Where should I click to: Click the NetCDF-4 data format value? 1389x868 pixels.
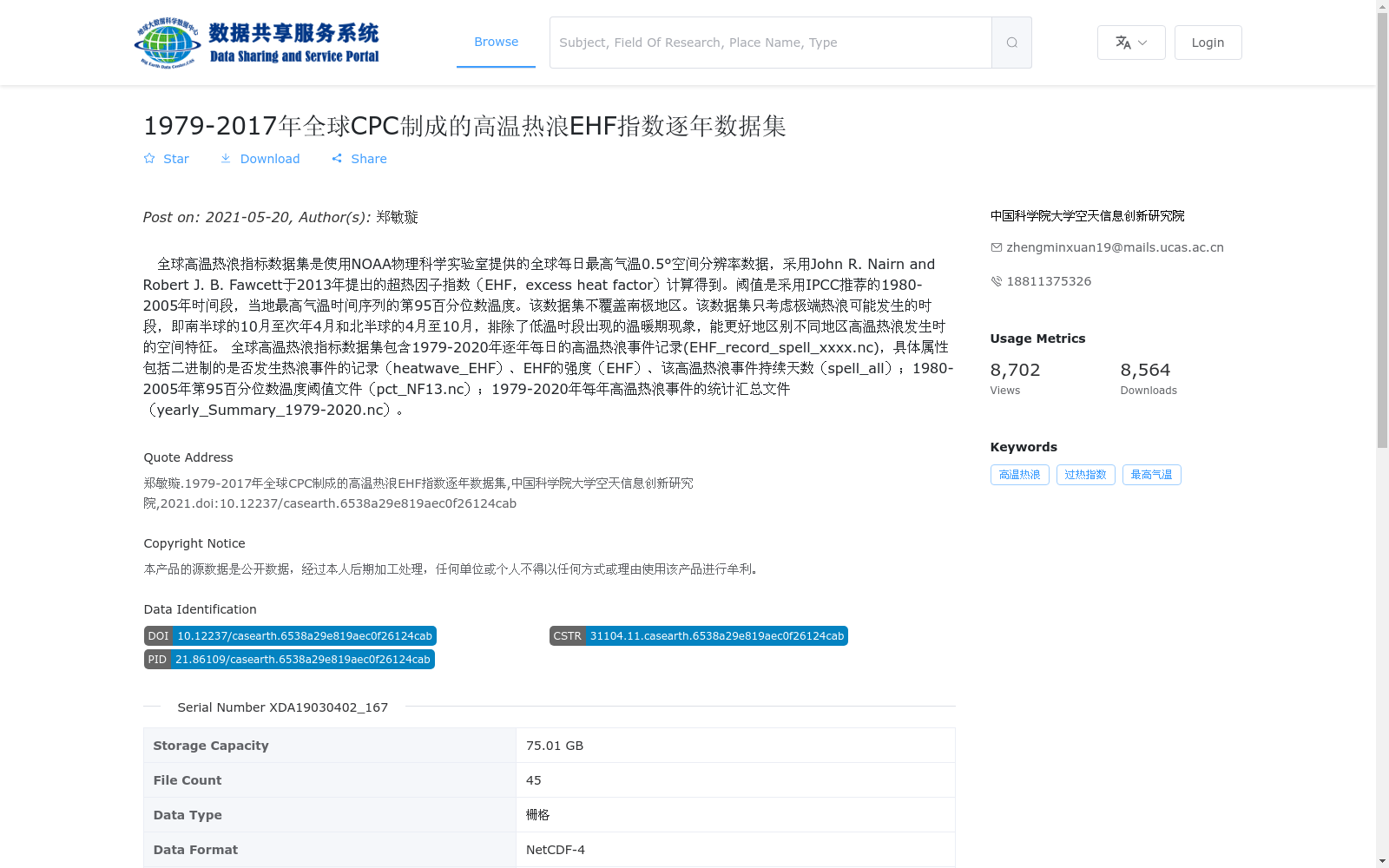(x=556, y=850)
